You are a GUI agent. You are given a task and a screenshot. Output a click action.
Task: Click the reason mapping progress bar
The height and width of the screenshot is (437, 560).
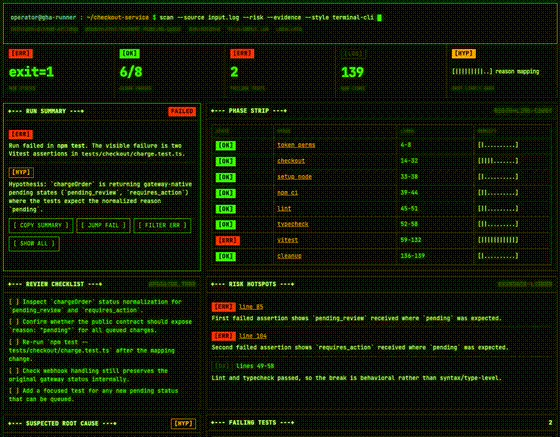pyautogui.click(x=472, y=71)
